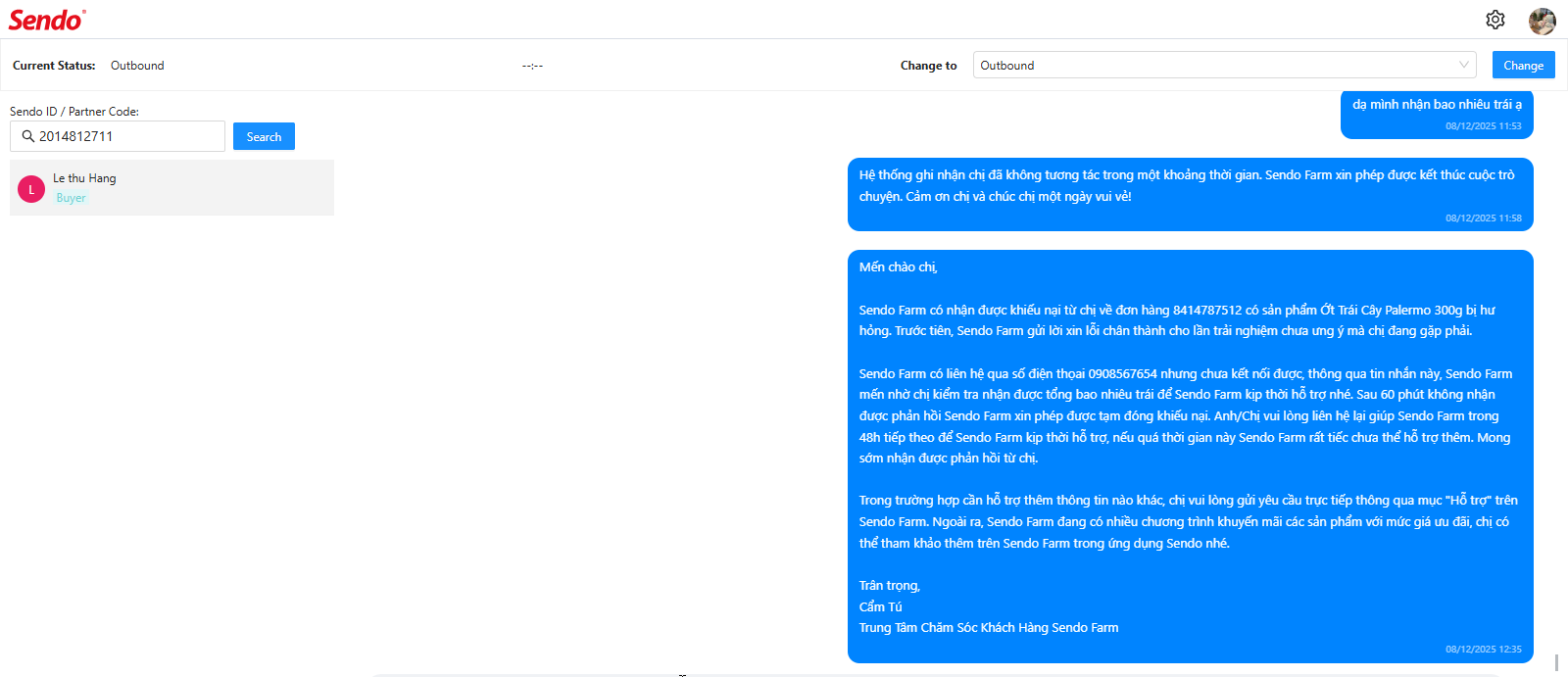This screenshot has height=677, width=1568.
Task: Click timestamp 08/12/2025 12:35
Action: click(x=1484, y=649)
